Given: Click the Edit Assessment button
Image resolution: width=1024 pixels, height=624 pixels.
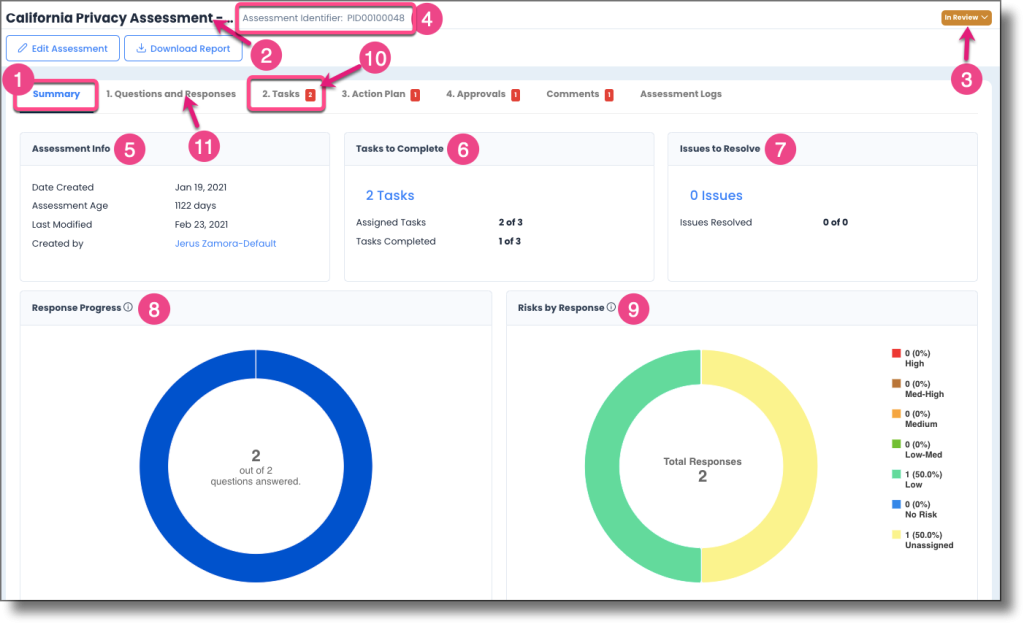Looking at the screenshot, I should pyautogui.click(x=62, y=47).
